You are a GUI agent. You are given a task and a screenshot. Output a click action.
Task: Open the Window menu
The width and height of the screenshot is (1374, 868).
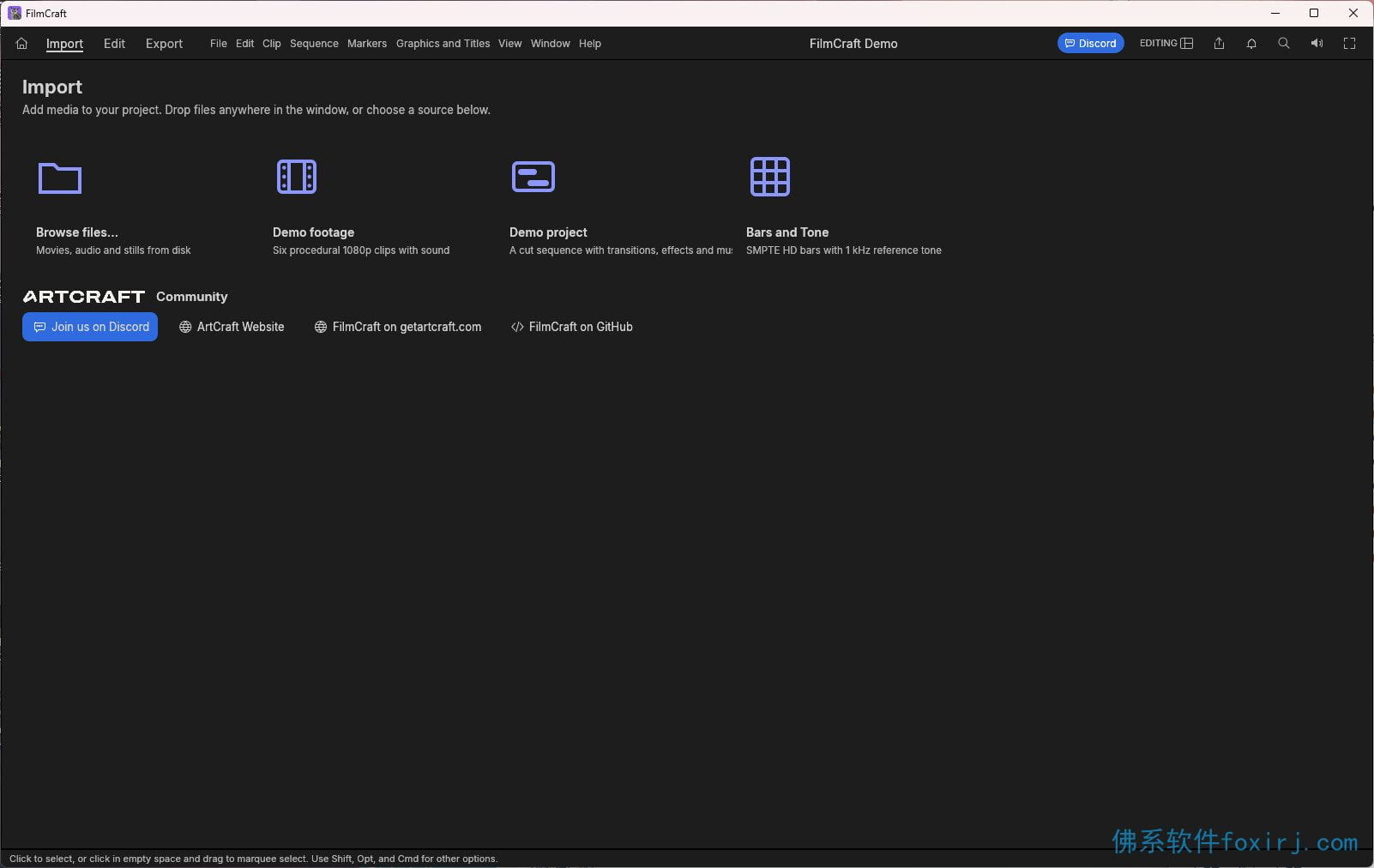coord(551,44)
